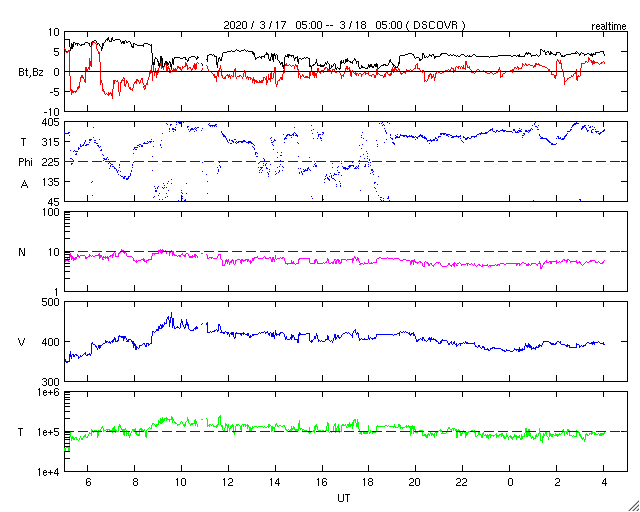Click the "-10" tick on the Bt,Bz axis

[x=53, y=112]
